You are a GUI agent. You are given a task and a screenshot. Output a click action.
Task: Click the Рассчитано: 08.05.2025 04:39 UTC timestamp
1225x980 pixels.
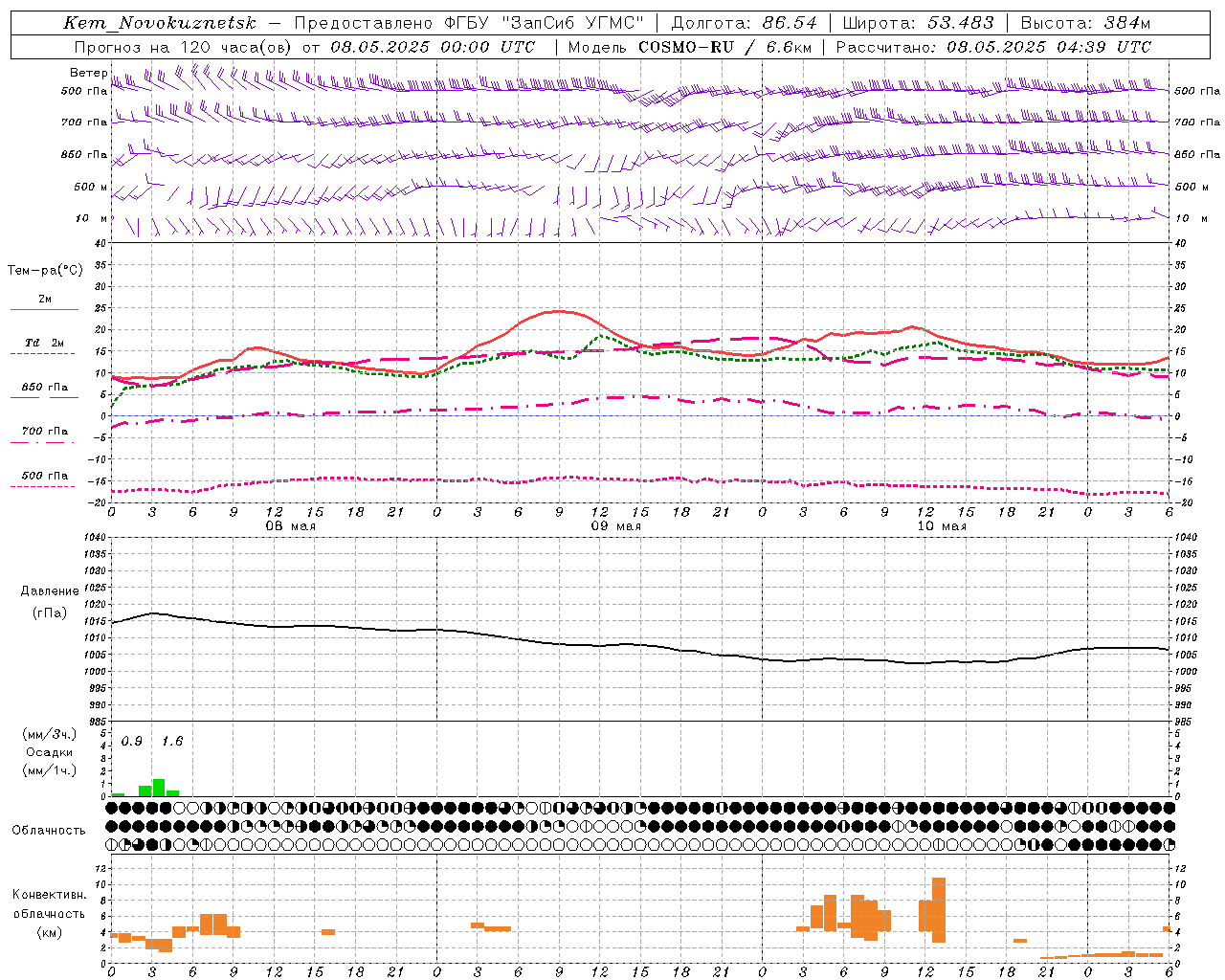coord(993,47)
